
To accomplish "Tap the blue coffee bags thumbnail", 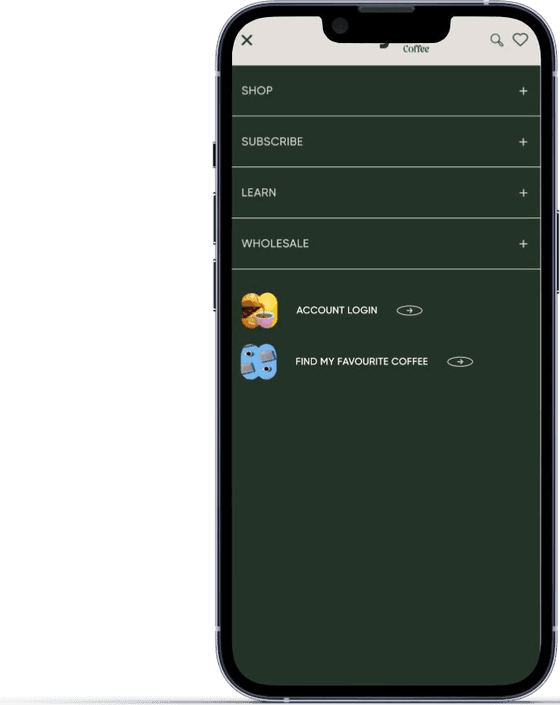I will 259,362.
